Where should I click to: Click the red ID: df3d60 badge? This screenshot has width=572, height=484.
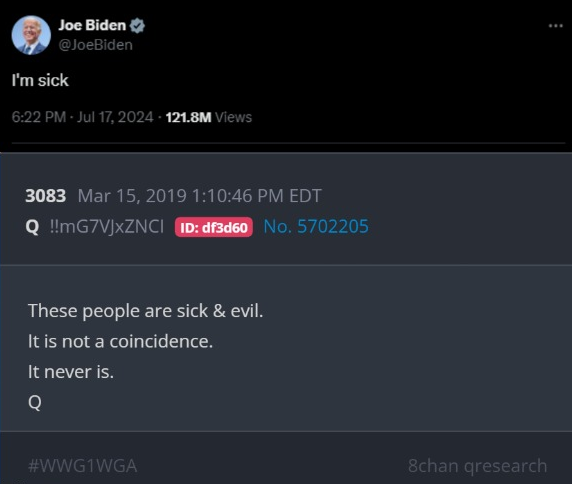214,227
